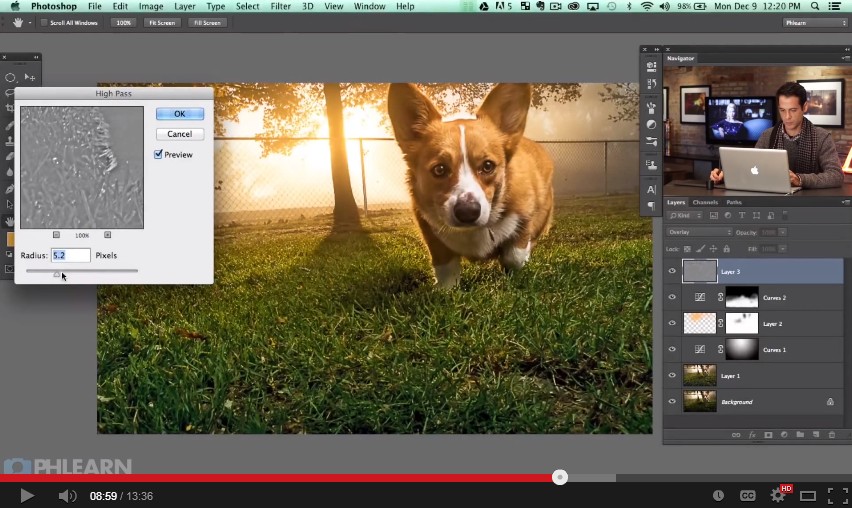Click Cancel in High Pass dialog
This screenshot has width=852, height=508.
(180, 134)
